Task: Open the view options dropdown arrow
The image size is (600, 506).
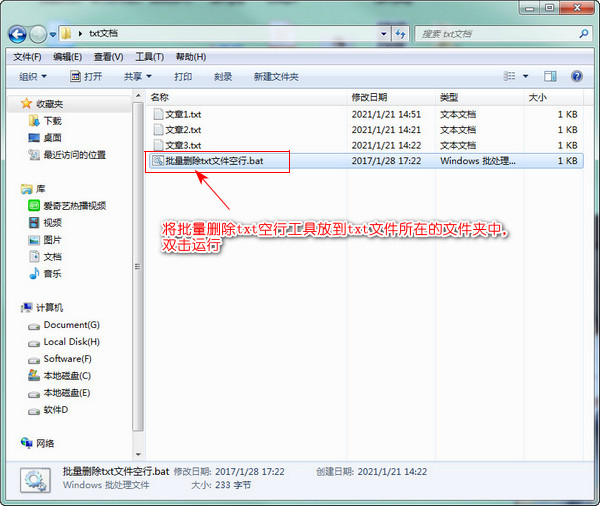Action: 525,76
